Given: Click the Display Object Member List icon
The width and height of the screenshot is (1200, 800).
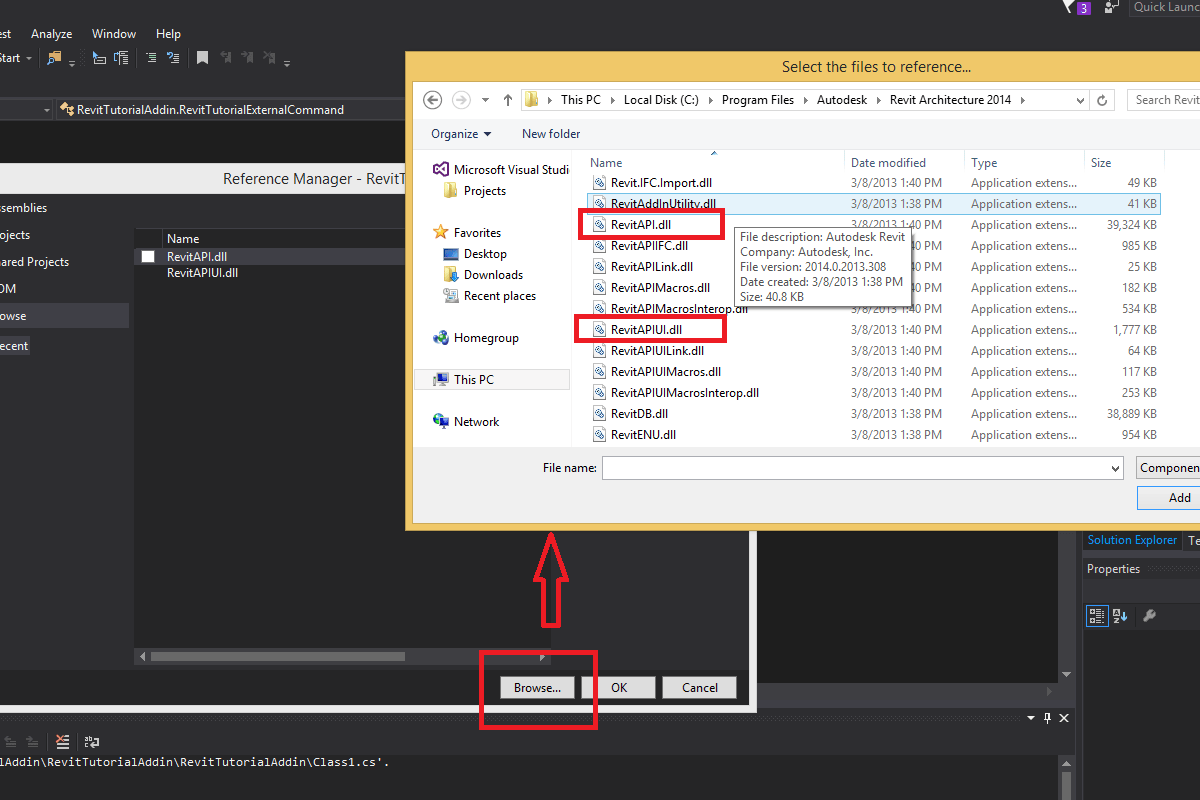Looking at the screenshot, I should (99, 58).
